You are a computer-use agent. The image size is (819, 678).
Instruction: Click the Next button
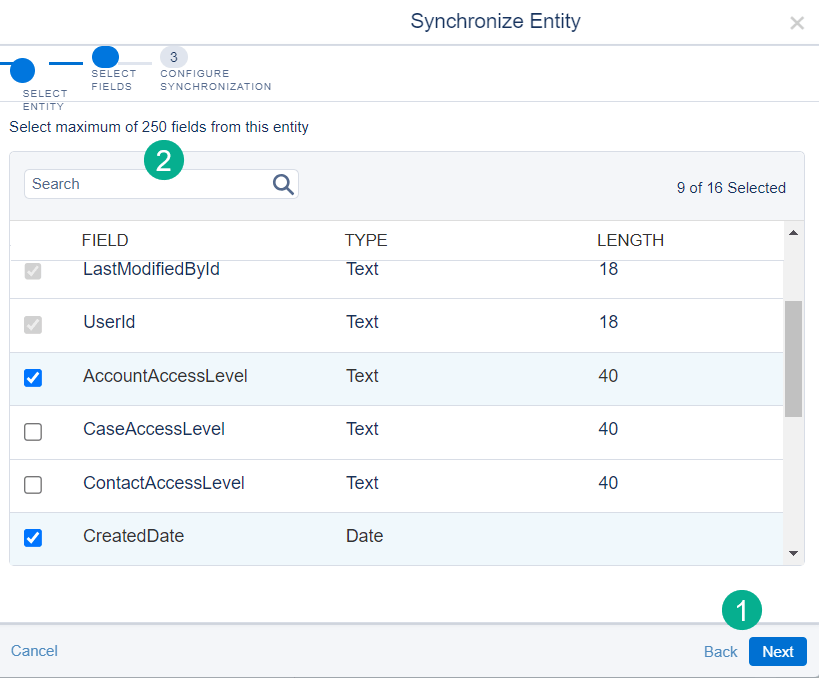777,651
